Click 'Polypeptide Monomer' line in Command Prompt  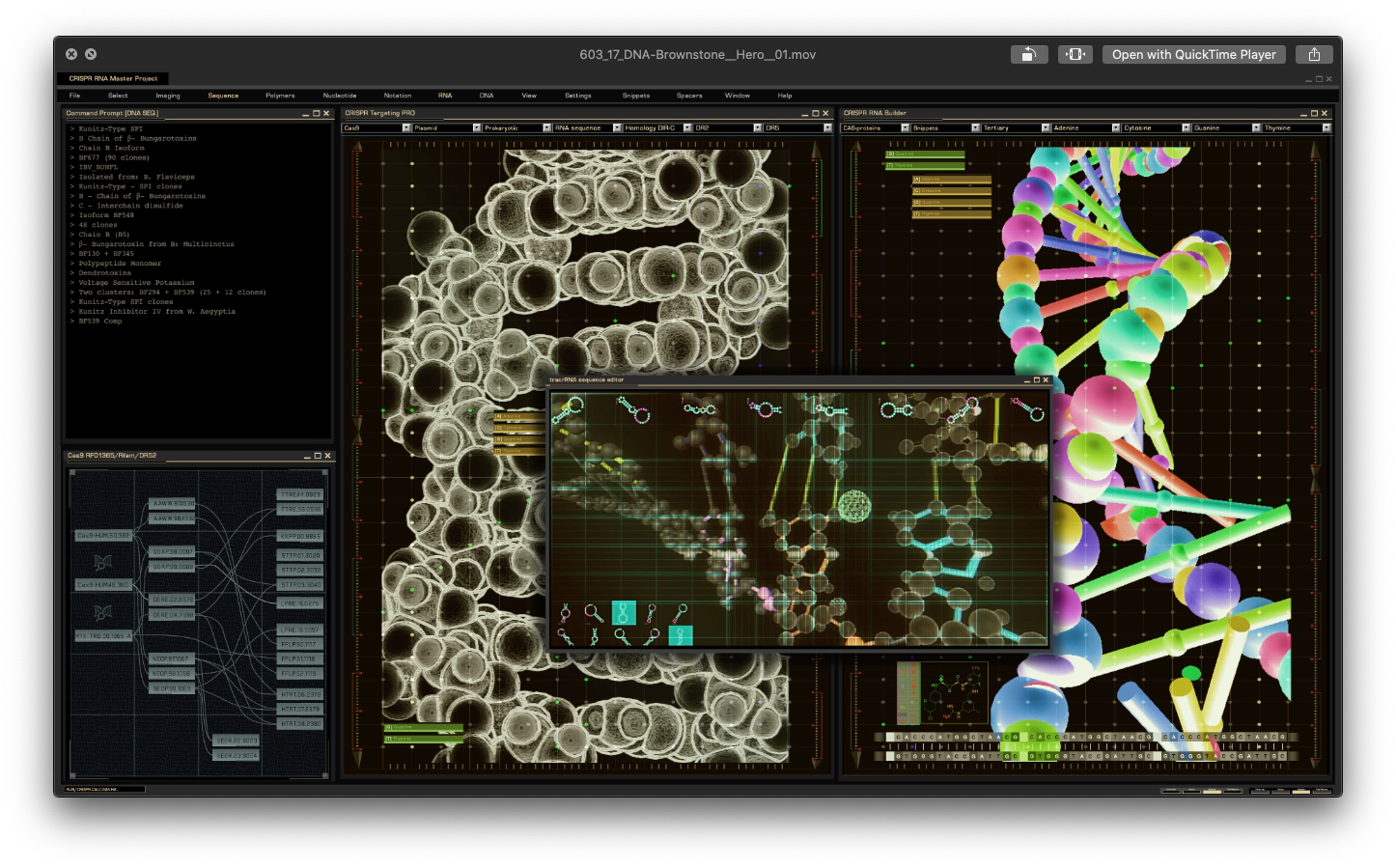click(x=120, y=264)
